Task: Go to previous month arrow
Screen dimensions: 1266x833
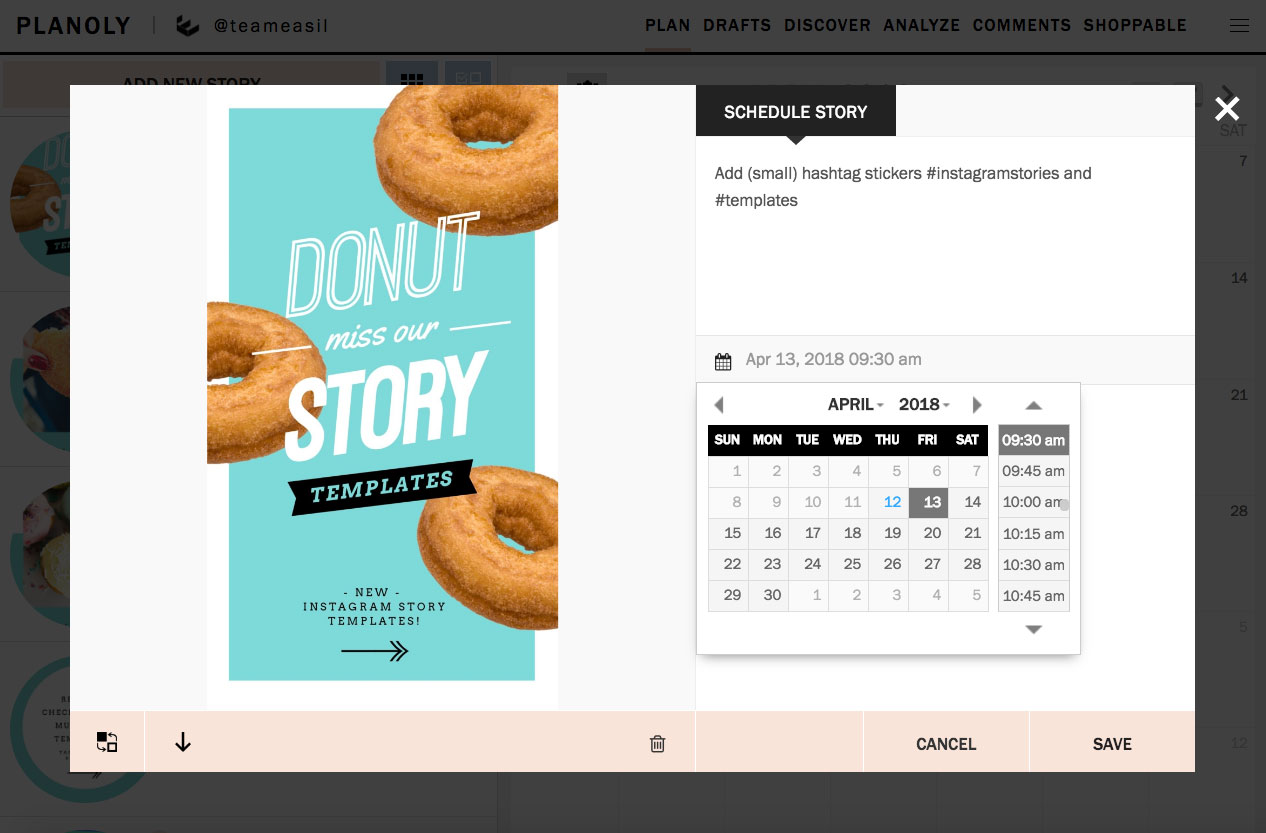Action: click(718, 405)
